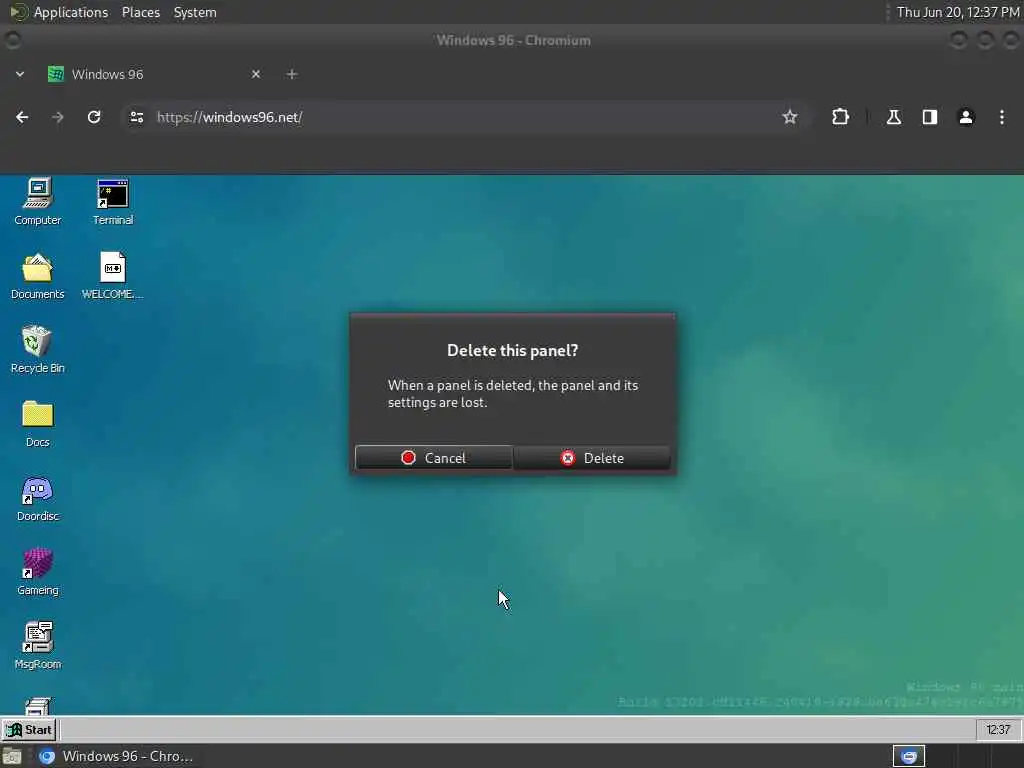Screen dimensions: 1024x768
Task: Open the Chromium three-dot menu
Action: click(x=1002, y=117)
